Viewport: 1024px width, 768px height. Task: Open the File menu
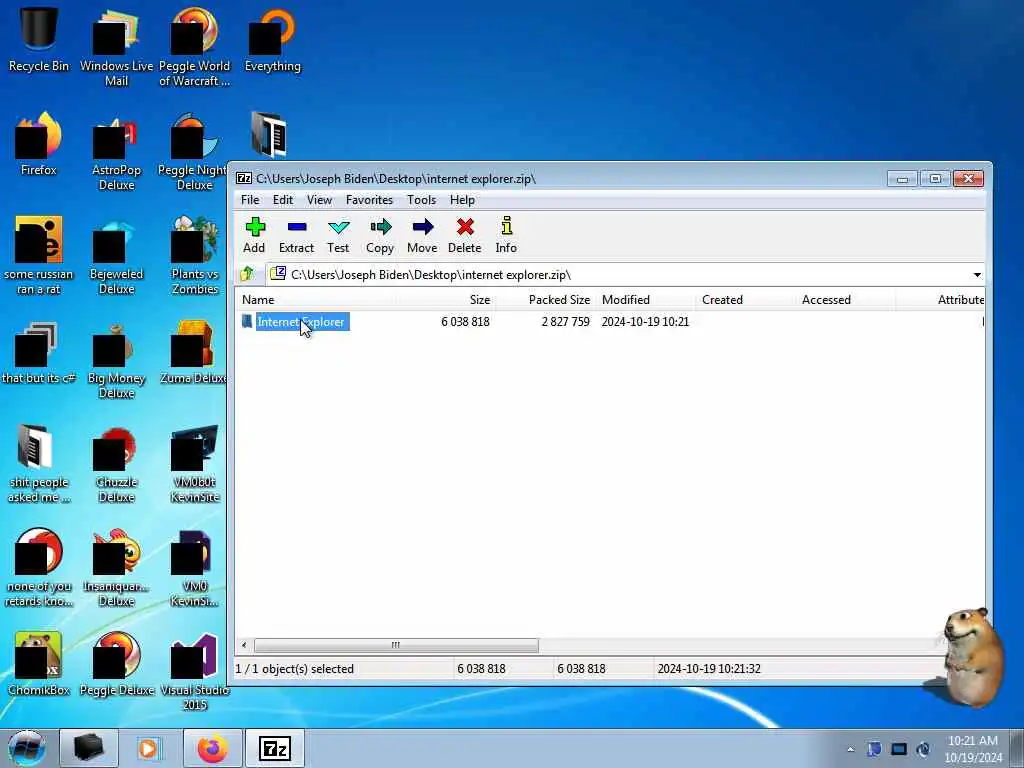250,200
